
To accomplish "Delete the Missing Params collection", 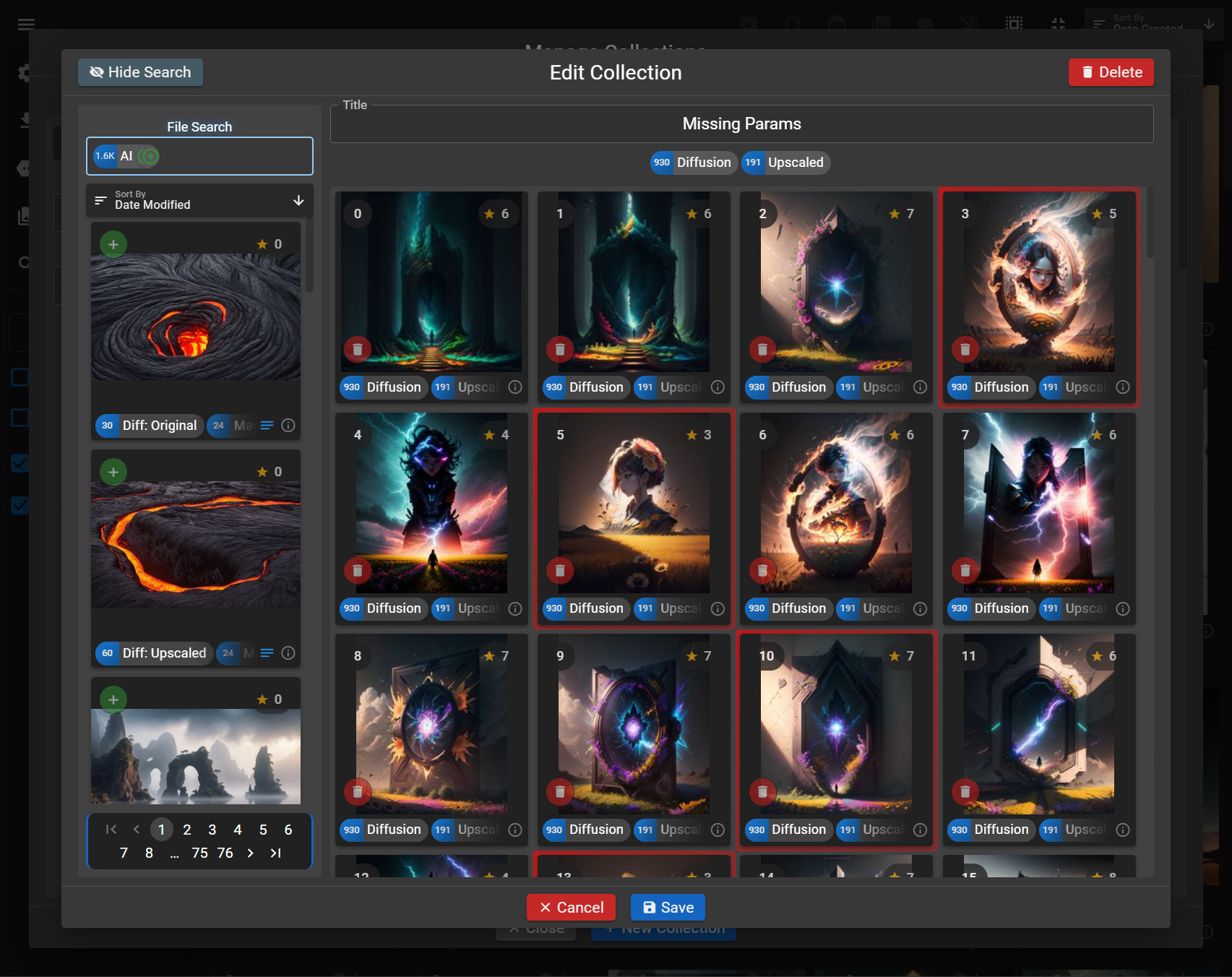I will (1111, 72).
